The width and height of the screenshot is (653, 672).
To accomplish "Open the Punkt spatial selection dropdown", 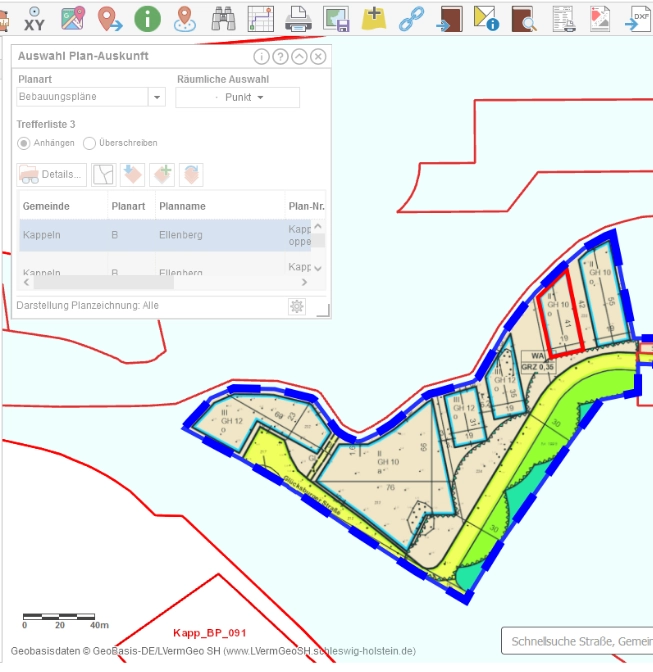I will click(x=238, y=97).
